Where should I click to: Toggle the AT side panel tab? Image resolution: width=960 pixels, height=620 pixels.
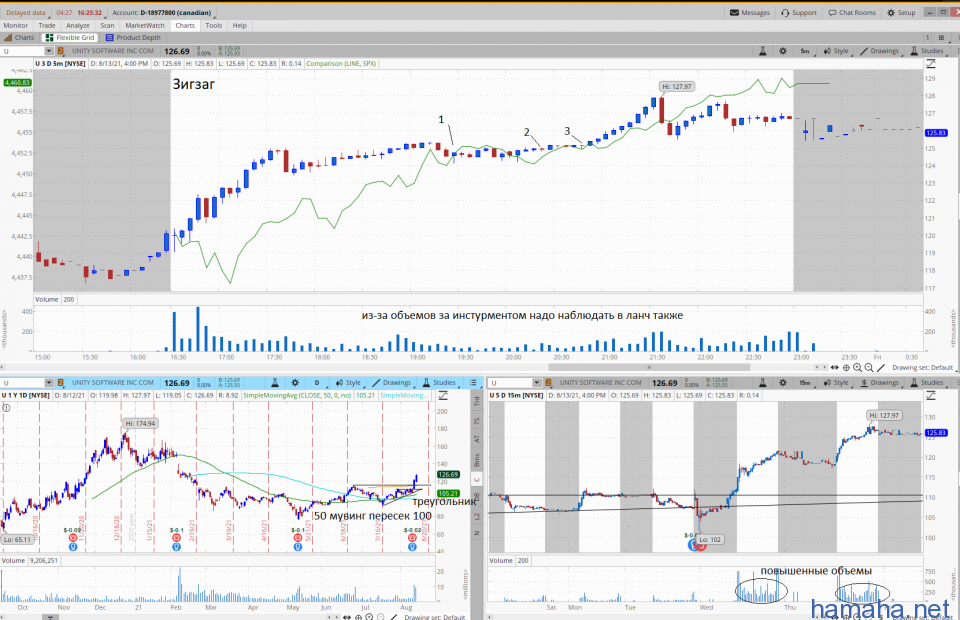pyautogui.click(x=477, y=438)
